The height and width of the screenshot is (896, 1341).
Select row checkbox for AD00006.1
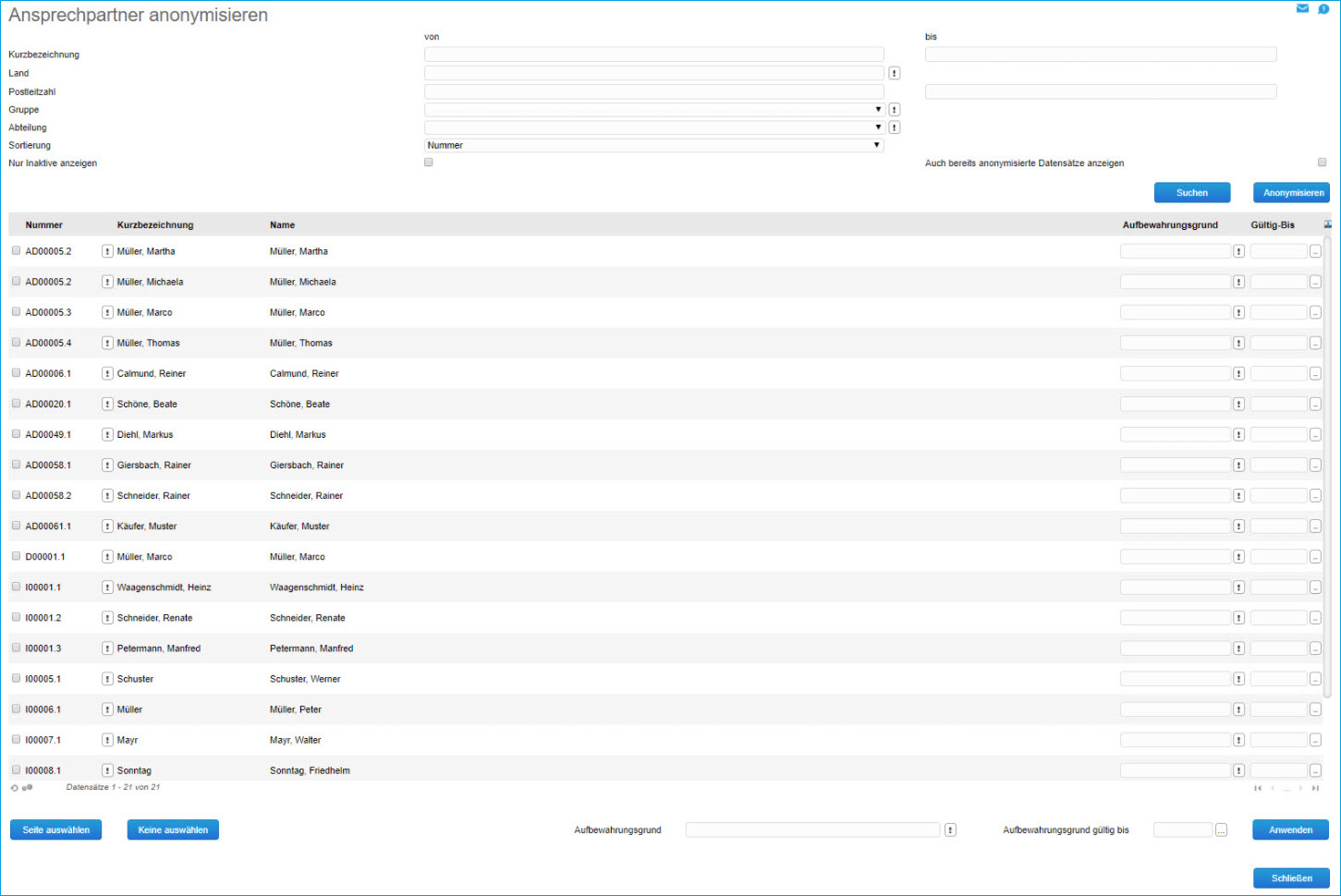16,373
